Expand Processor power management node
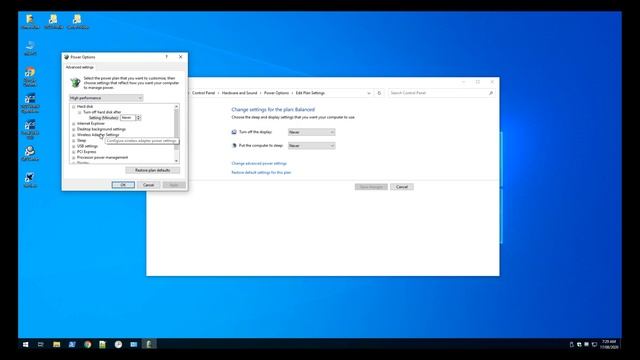This screenshot has width=640, height=360. [x=74, y=158]
